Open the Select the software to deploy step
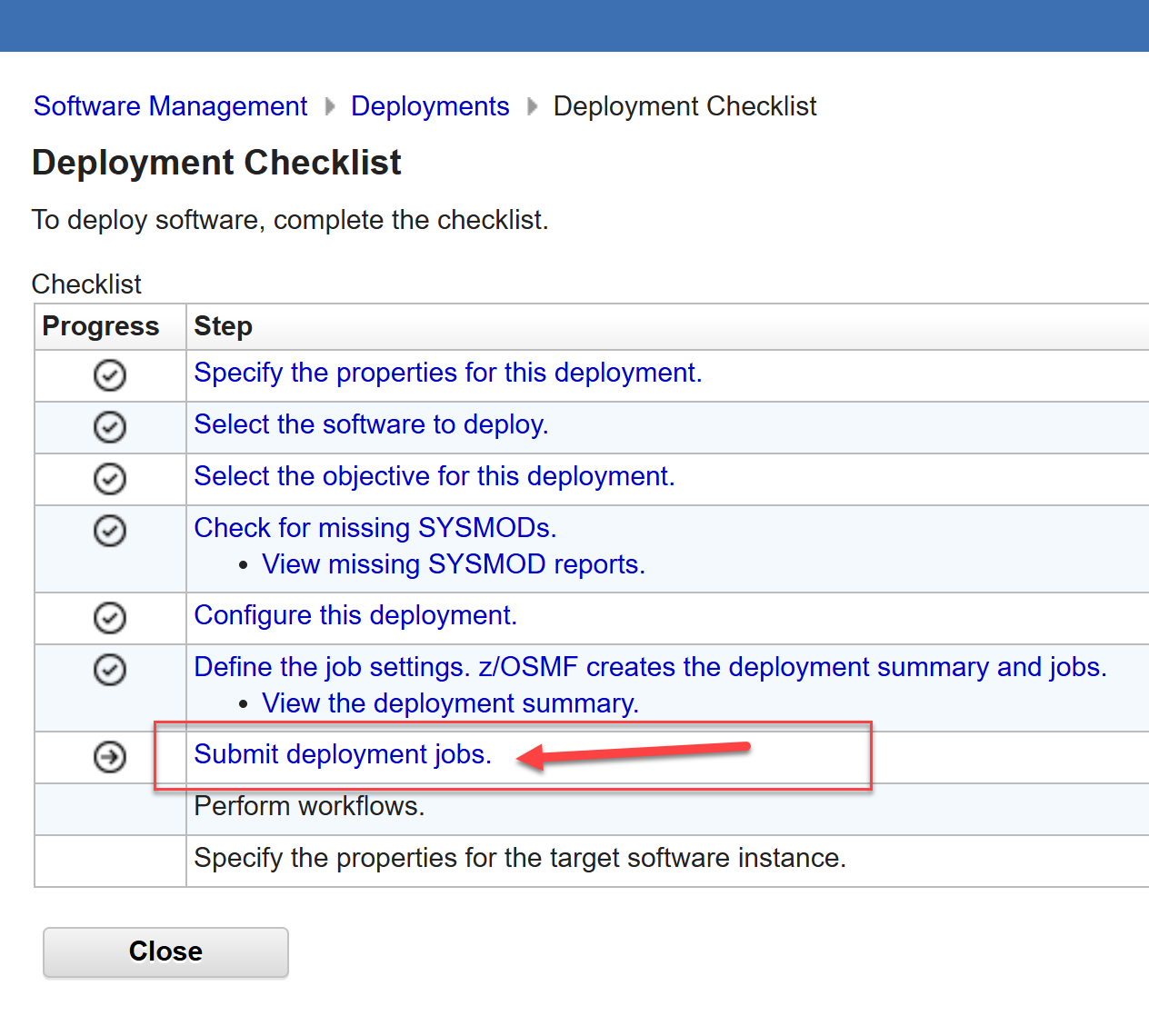This screenshot has width=1149, height=1036. 371,424
